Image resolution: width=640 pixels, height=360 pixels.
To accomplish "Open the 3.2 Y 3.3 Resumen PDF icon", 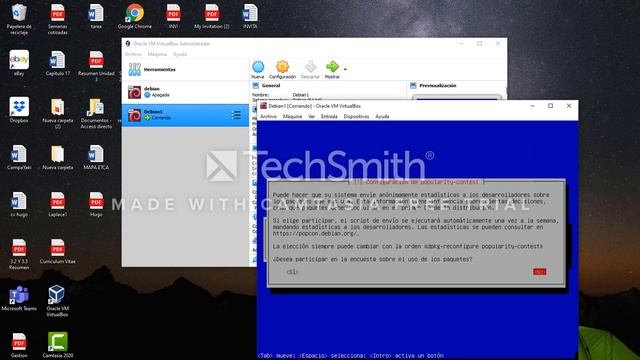I will [x=19, y=254].
